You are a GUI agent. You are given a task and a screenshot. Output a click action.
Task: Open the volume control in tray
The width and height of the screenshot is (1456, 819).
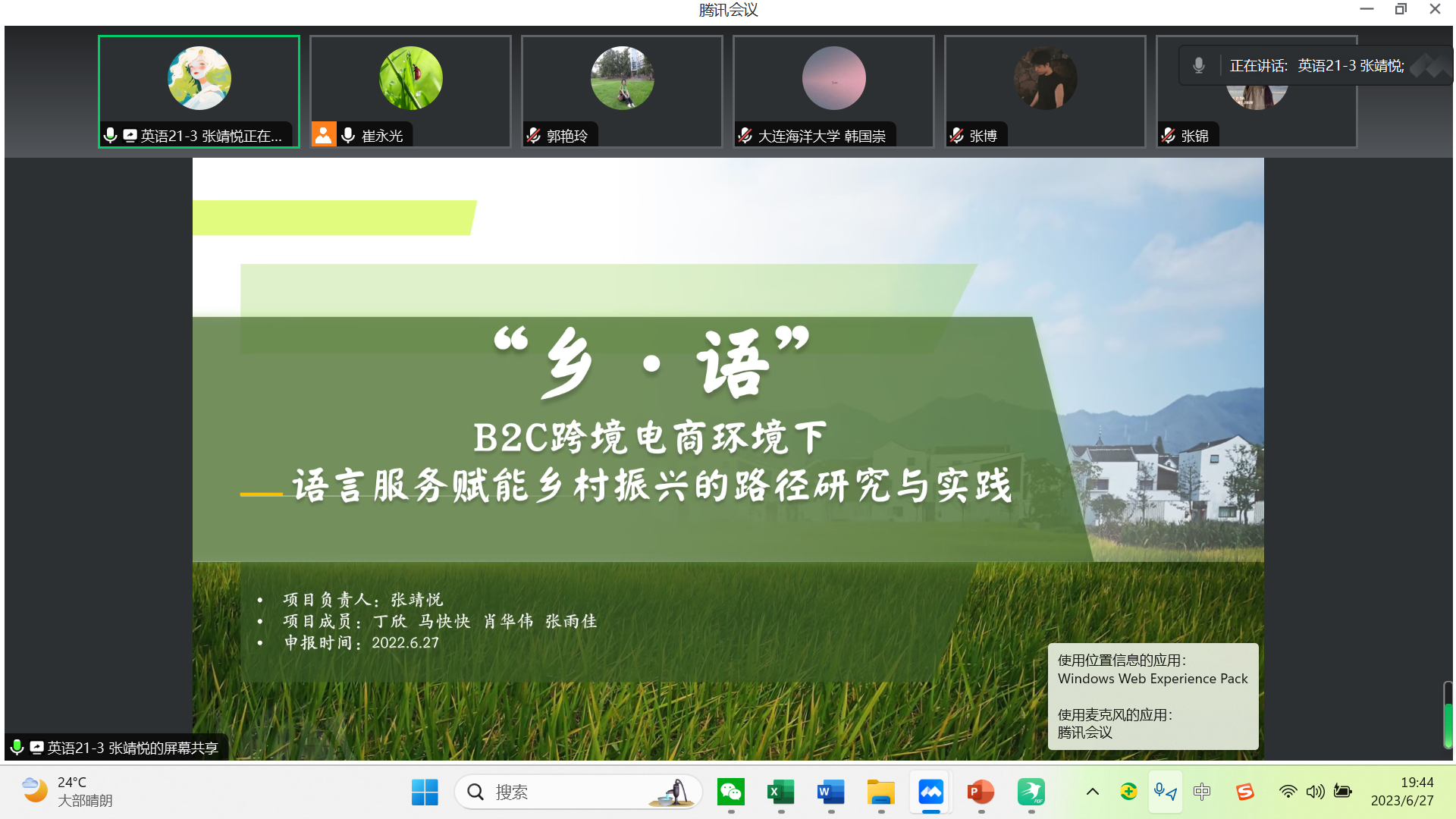pos(1315,792)
